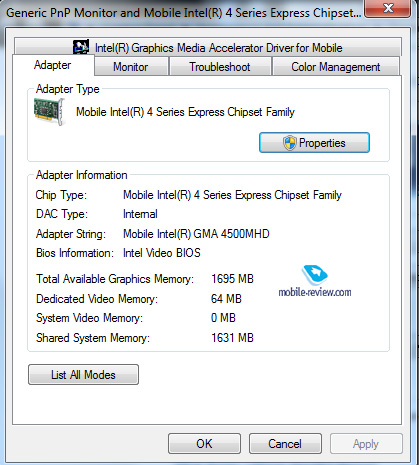Click the dialog title bar text
Screen dimensions: 419x465
[183, 13]
